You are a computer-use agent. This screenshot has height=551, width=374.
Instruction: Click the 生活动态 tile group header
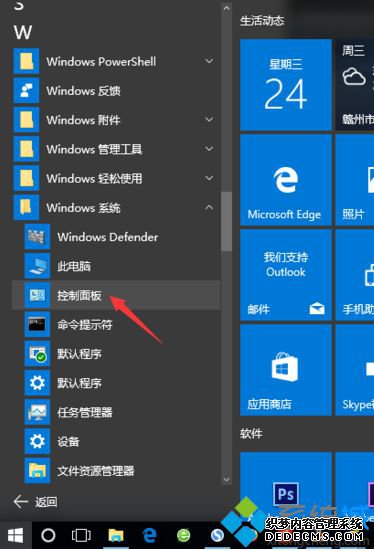pos(262,21)
